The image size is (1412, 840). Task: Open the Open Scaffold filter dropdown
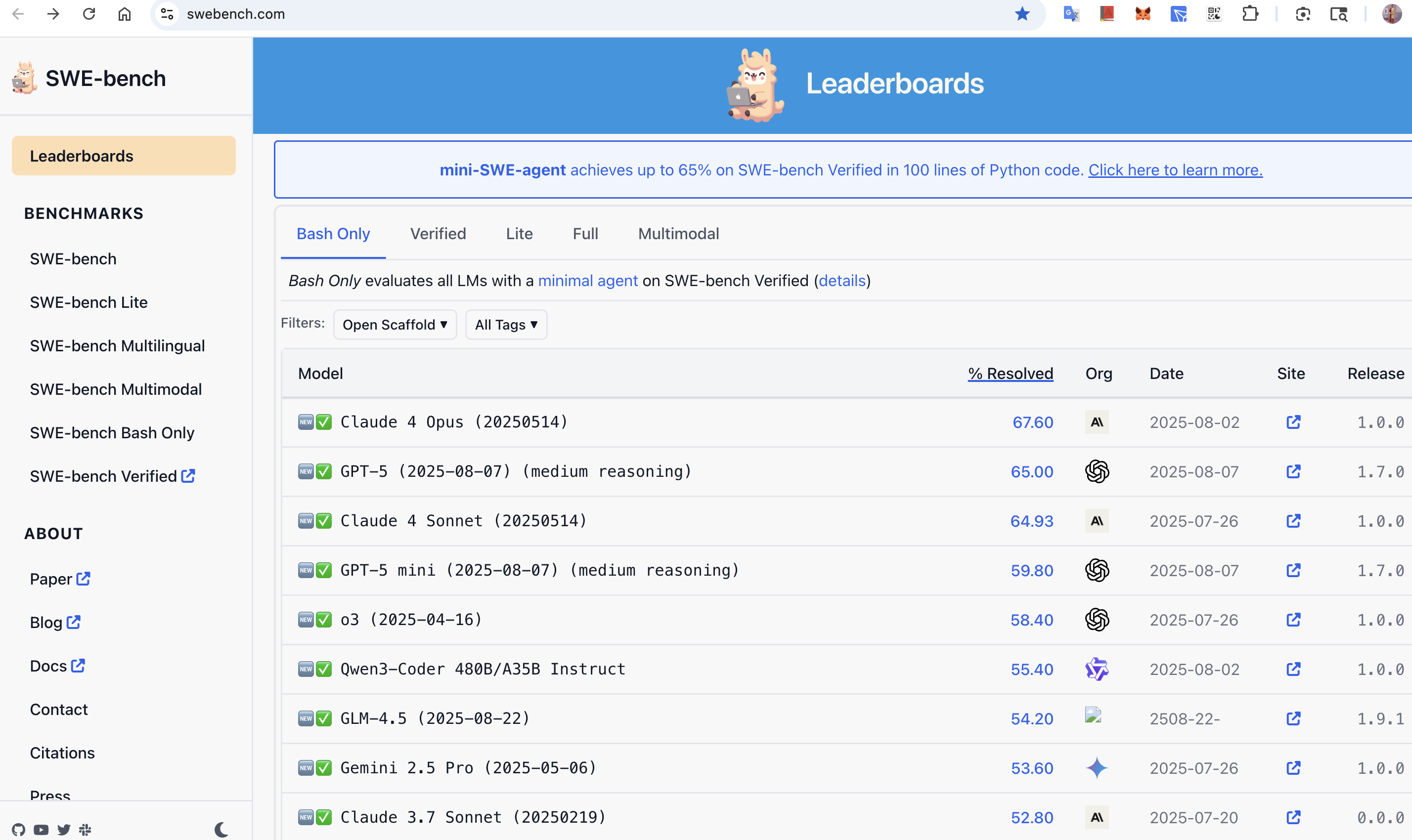pyautogui.click(x=395, y=324)
